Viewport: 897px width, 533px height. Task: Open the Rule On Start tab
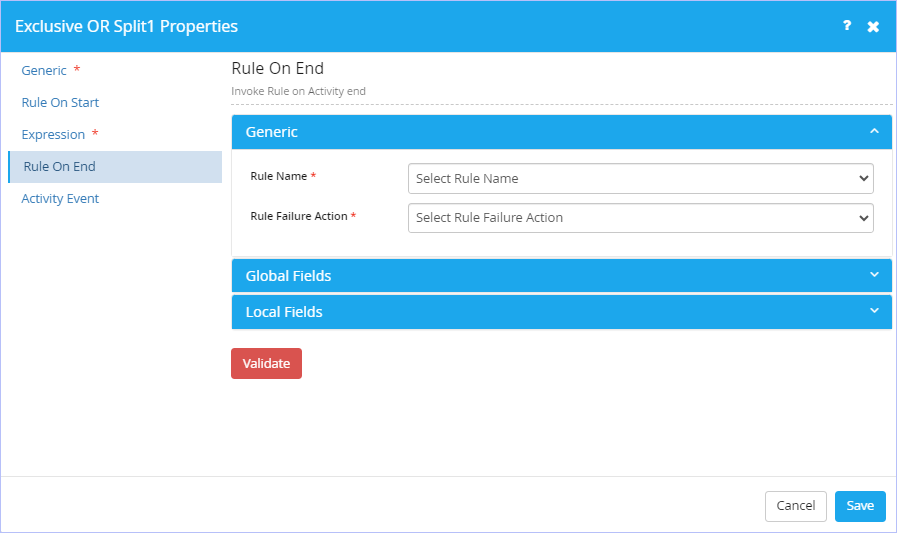(60, 102)
